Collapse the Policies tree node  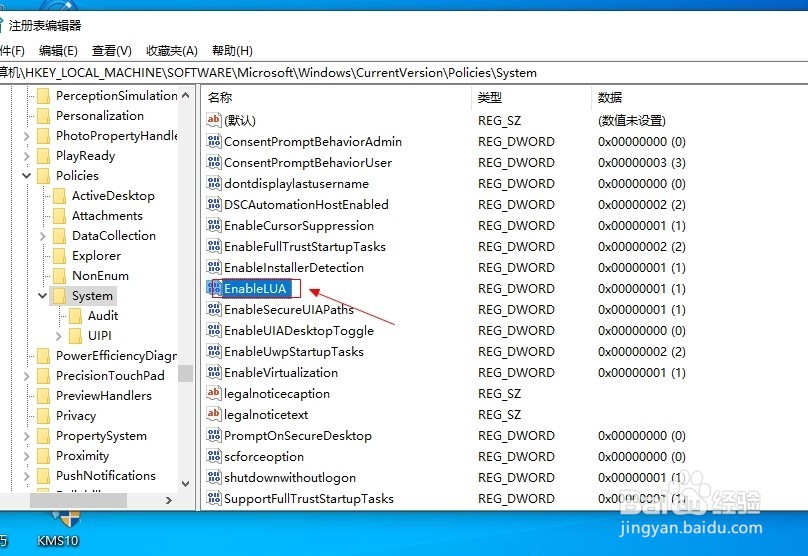[x=26, y=176]
